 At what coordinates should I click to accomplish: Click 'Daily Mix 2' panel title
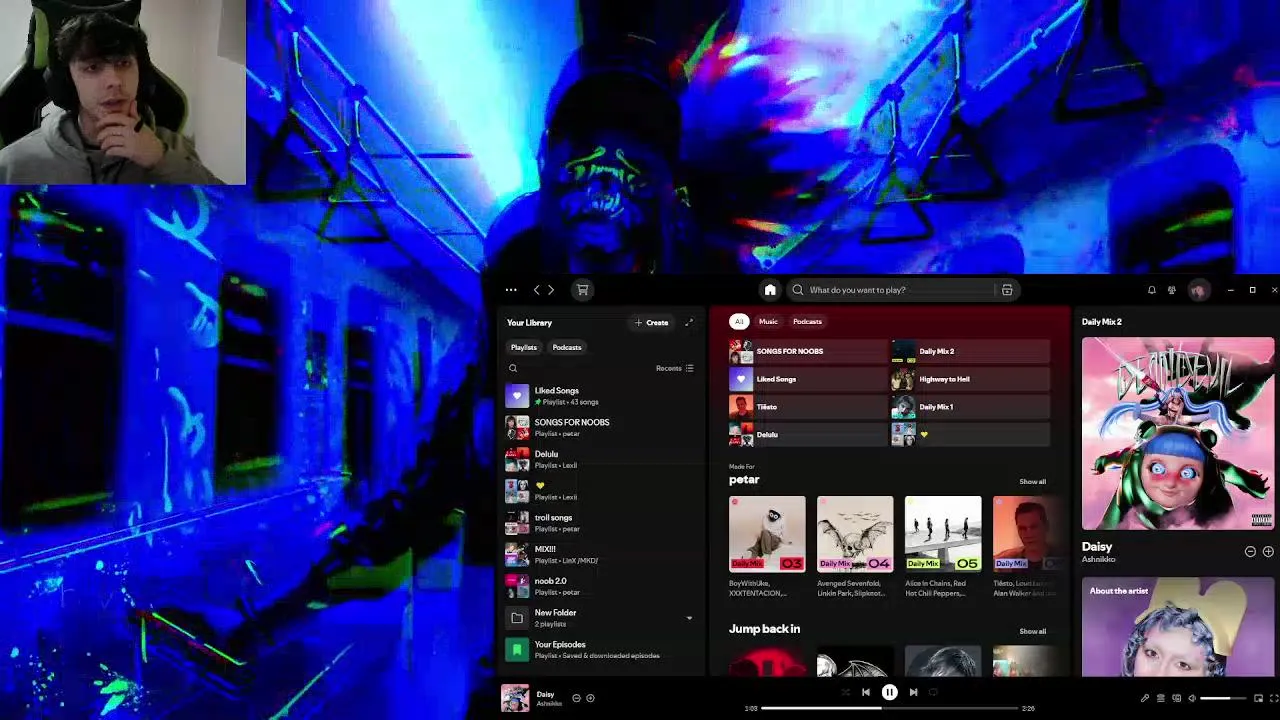coord(1101,322)
